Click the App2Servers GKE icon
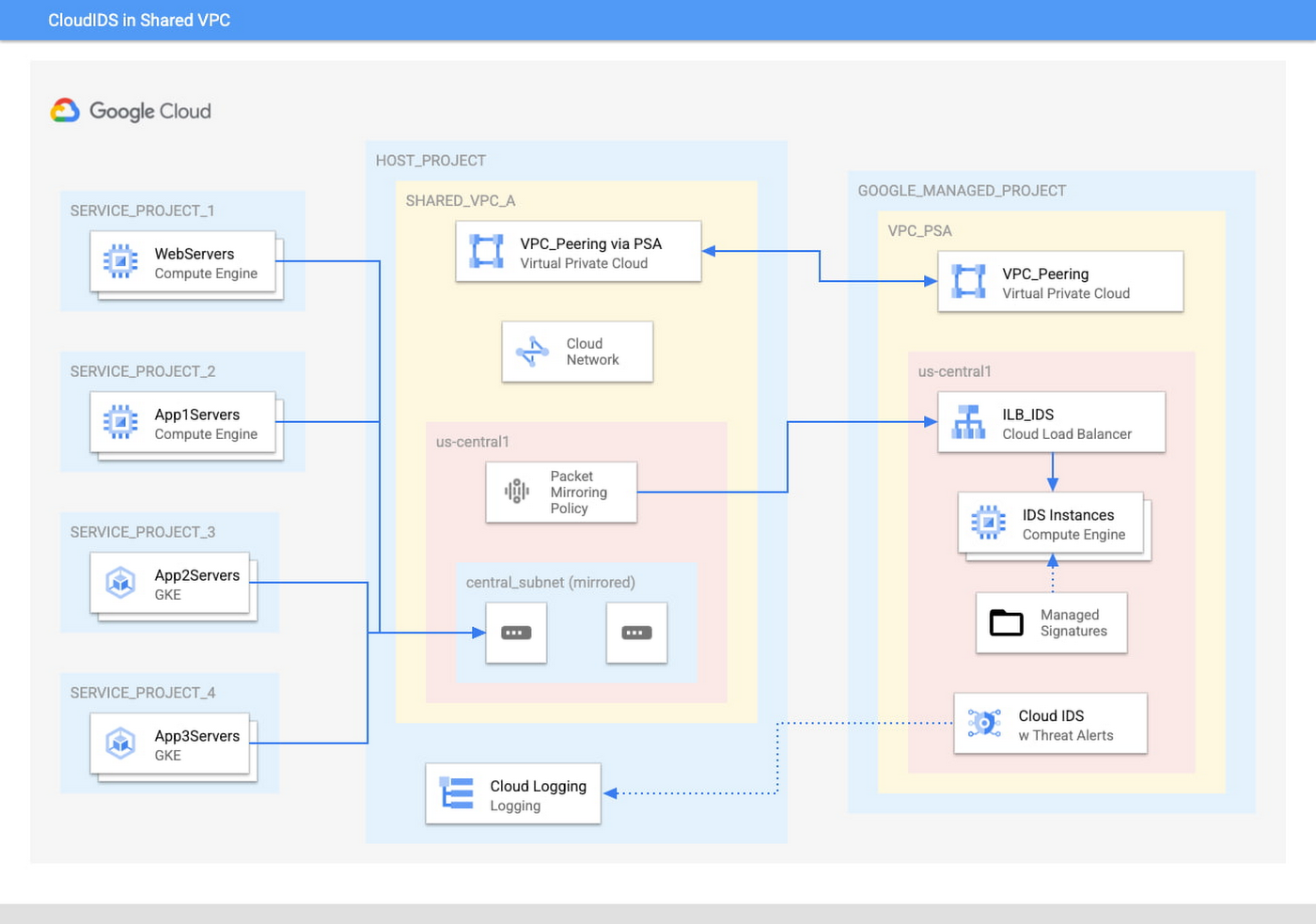 click(x=120, y=583)
